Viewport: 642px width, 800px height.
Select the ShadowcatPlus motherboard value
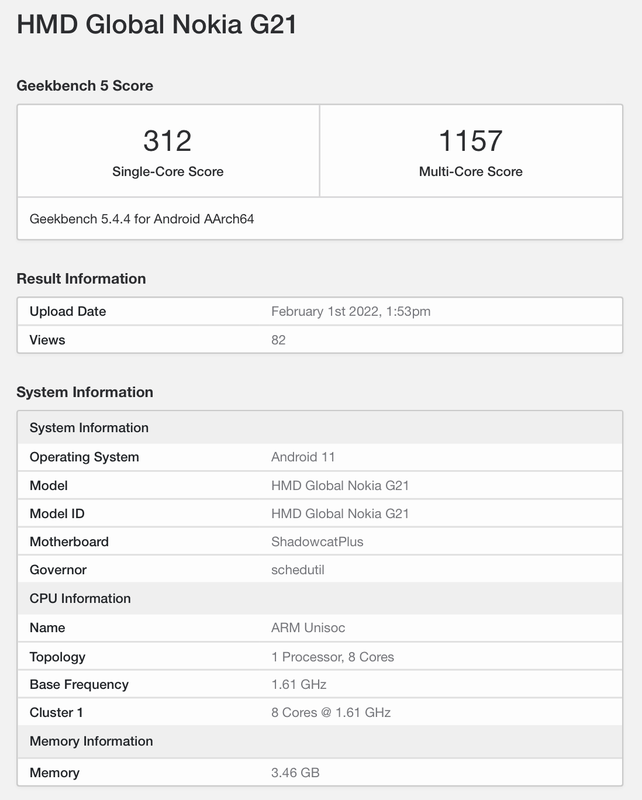point(317,541)
